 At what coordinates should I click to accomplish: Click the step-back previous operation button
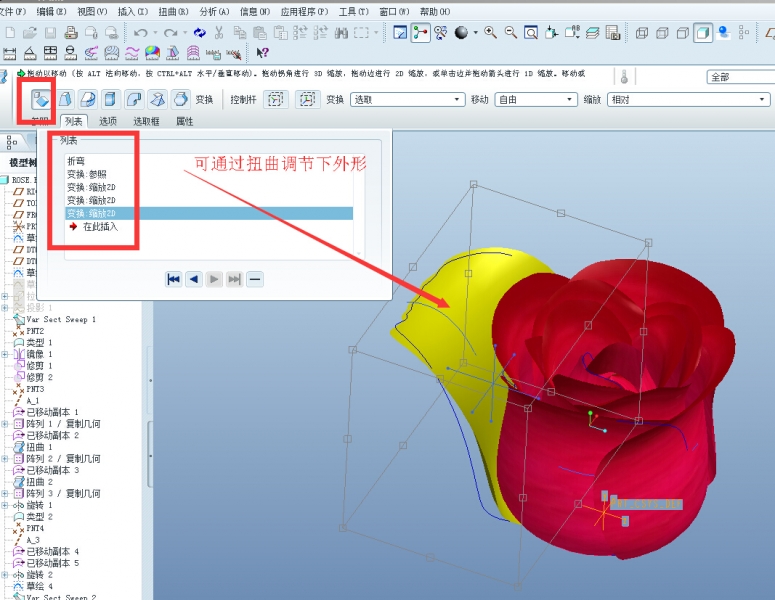click(x=194, y=279)
